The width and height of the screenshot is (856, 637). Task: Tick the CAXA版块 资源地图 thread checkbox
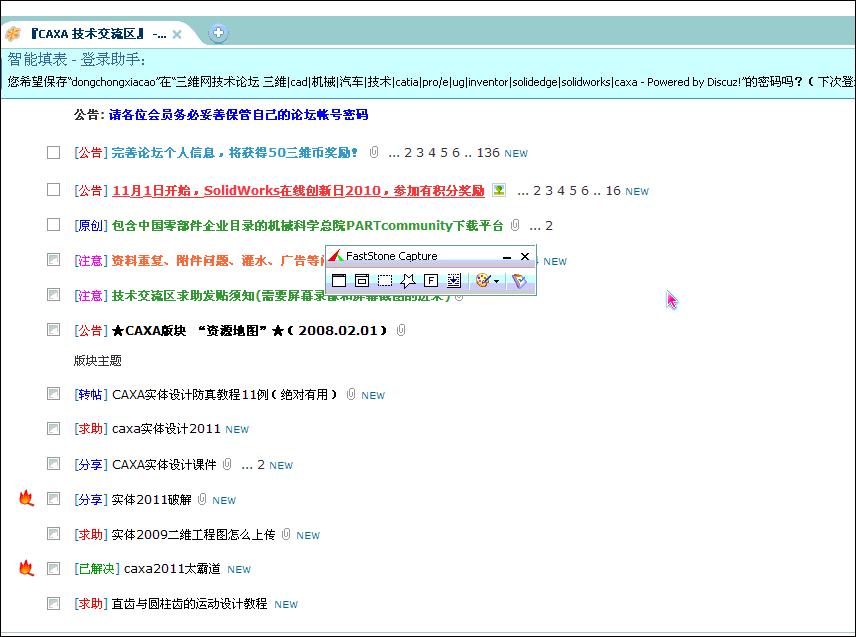pyautogui.click(x=54, y=330)
